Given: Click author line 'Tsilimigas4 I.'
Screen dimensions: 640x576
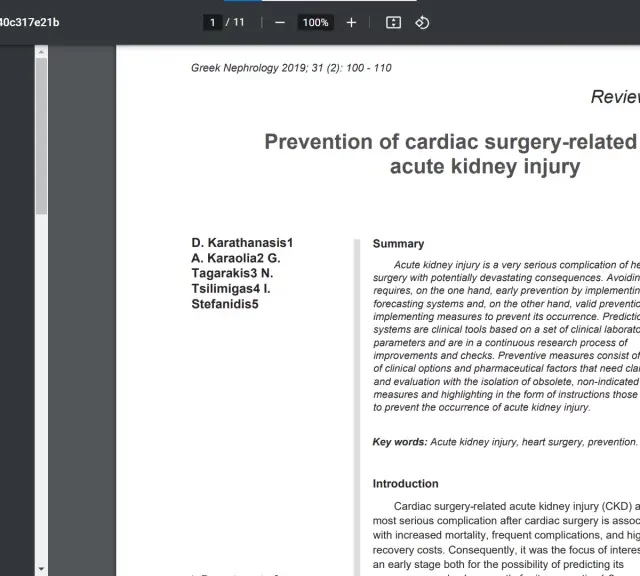Looking at the screenshot, I should click(x=231, y=289).
